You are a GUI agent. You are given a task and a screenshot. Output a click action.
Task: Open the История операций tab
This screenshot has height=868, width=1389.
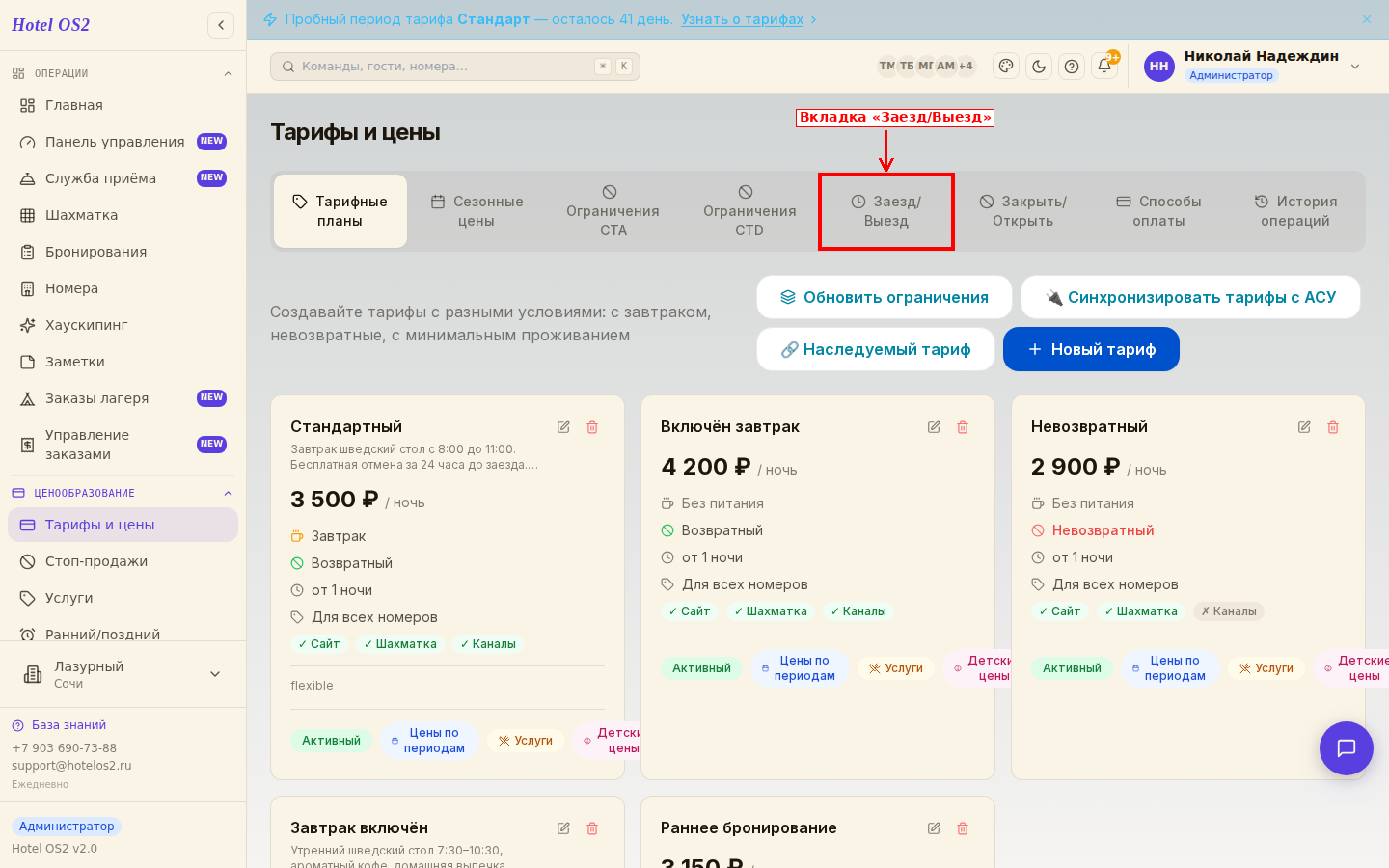[x=1295, y=211]
